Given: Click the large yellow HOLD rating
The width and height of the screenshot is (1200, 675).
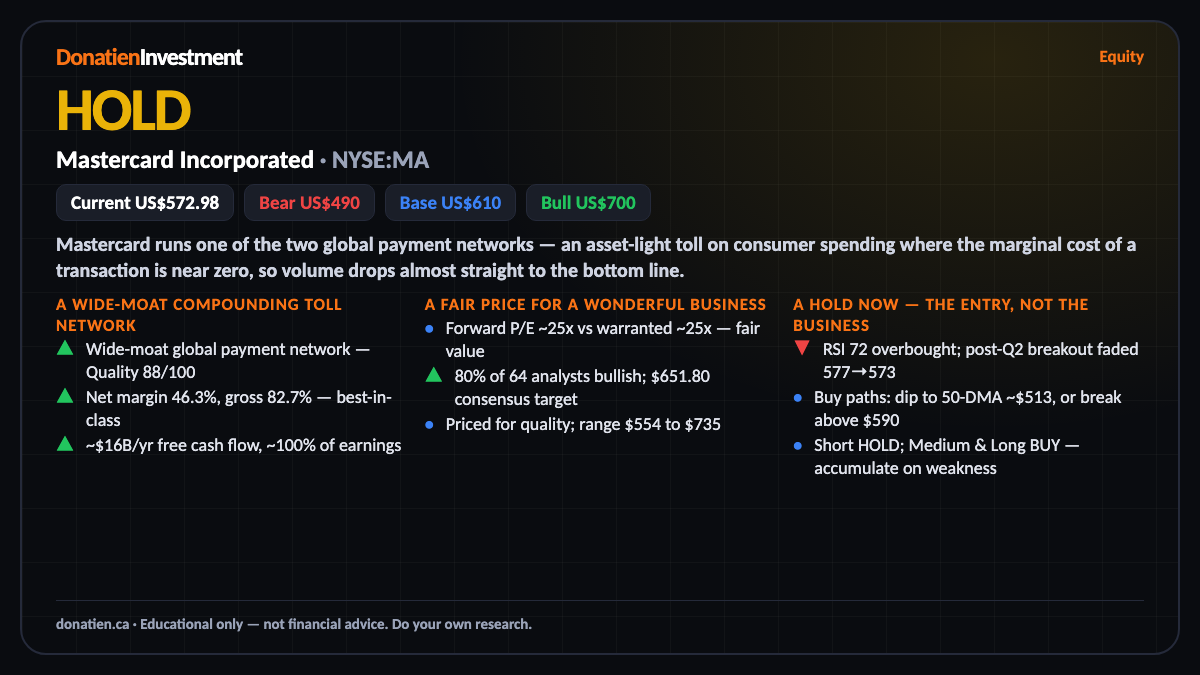Looking at the screenshot, I should [x=123, y=109].
